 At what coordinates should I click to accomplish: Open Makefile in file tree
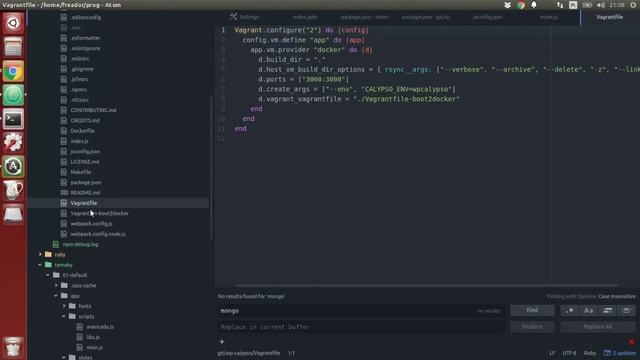click(x=81, y=172)
